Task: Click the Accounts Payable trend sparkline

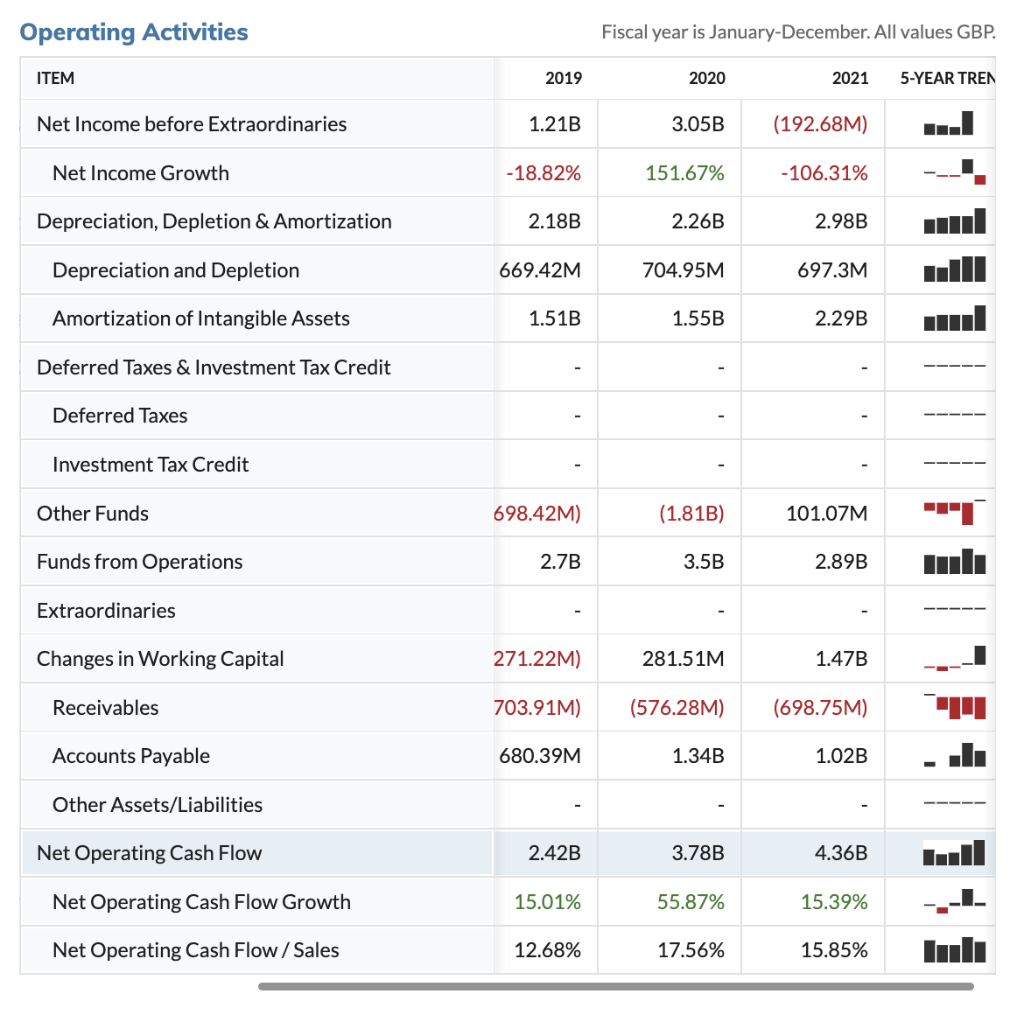Action: coord(954,755)
